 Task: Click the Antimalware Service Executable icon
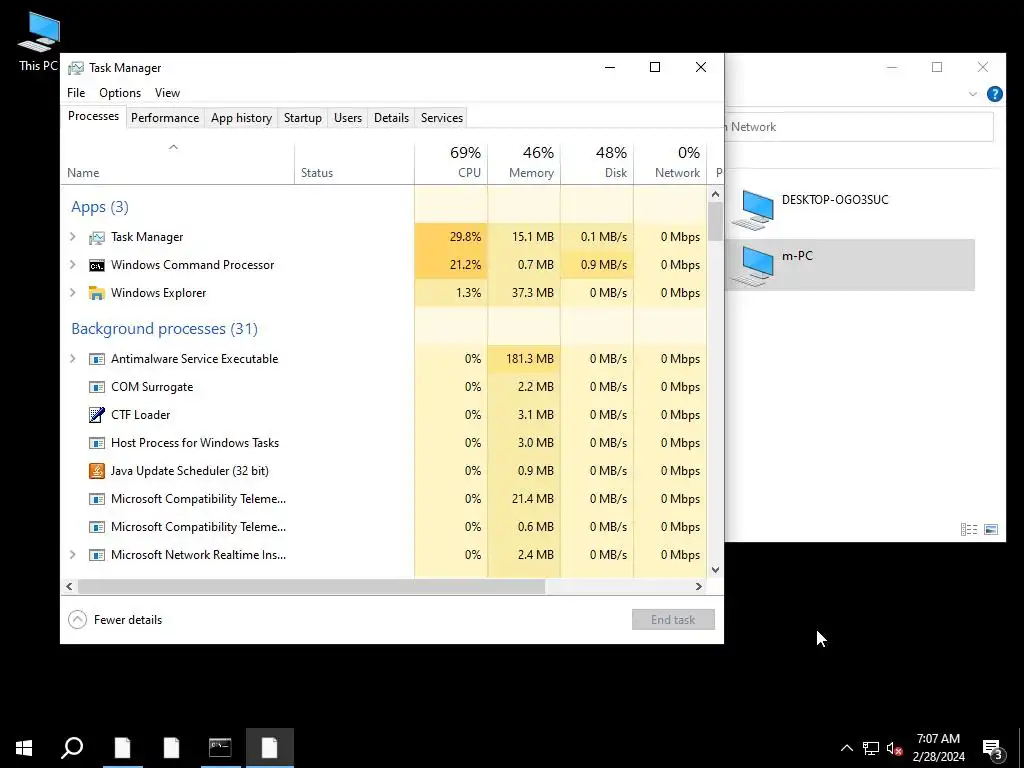(x=97, y=359)
